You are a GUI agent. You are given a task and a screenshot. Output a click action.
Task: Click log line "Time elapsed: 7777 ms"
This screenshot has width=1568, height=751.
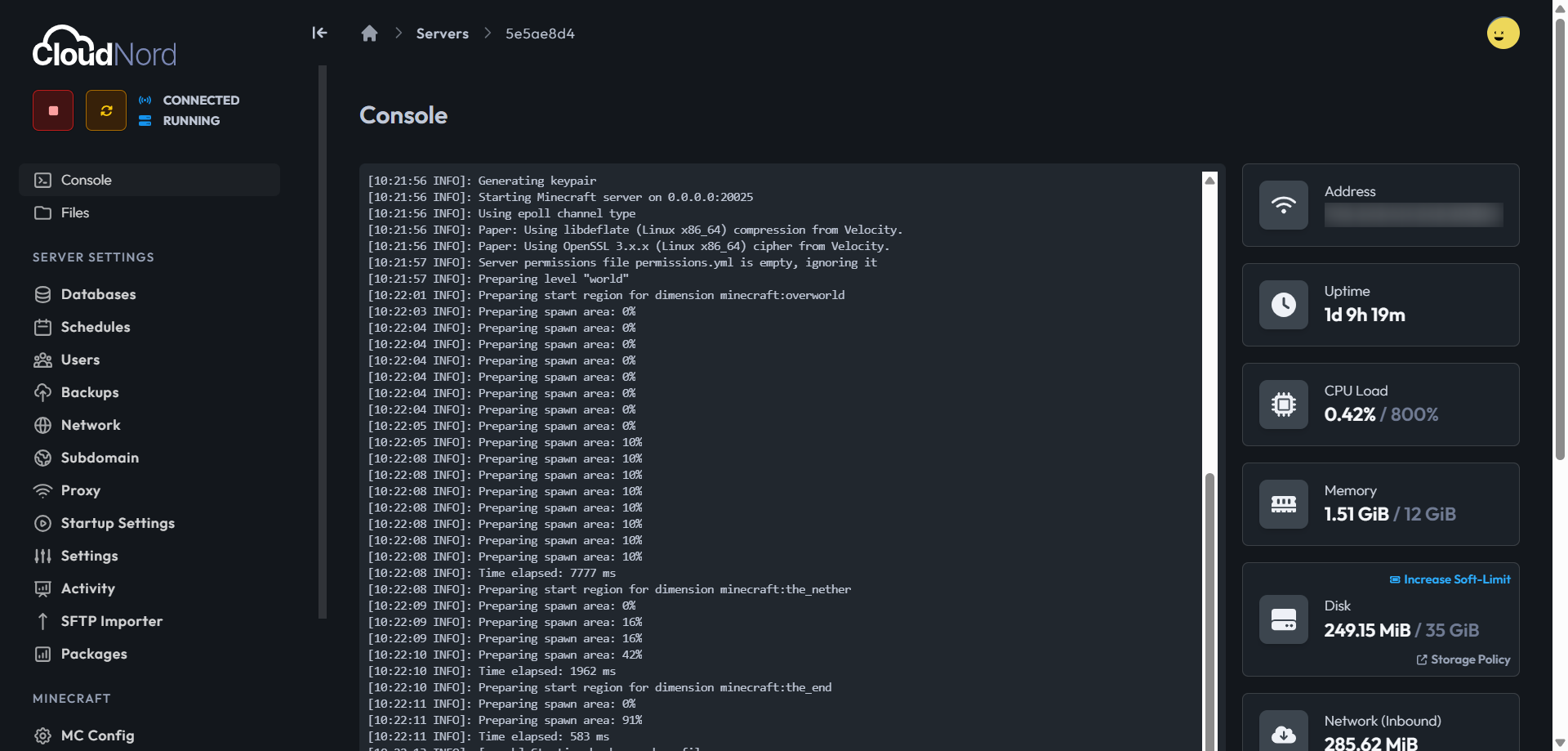pyautogui.click(x=492, y=573)
